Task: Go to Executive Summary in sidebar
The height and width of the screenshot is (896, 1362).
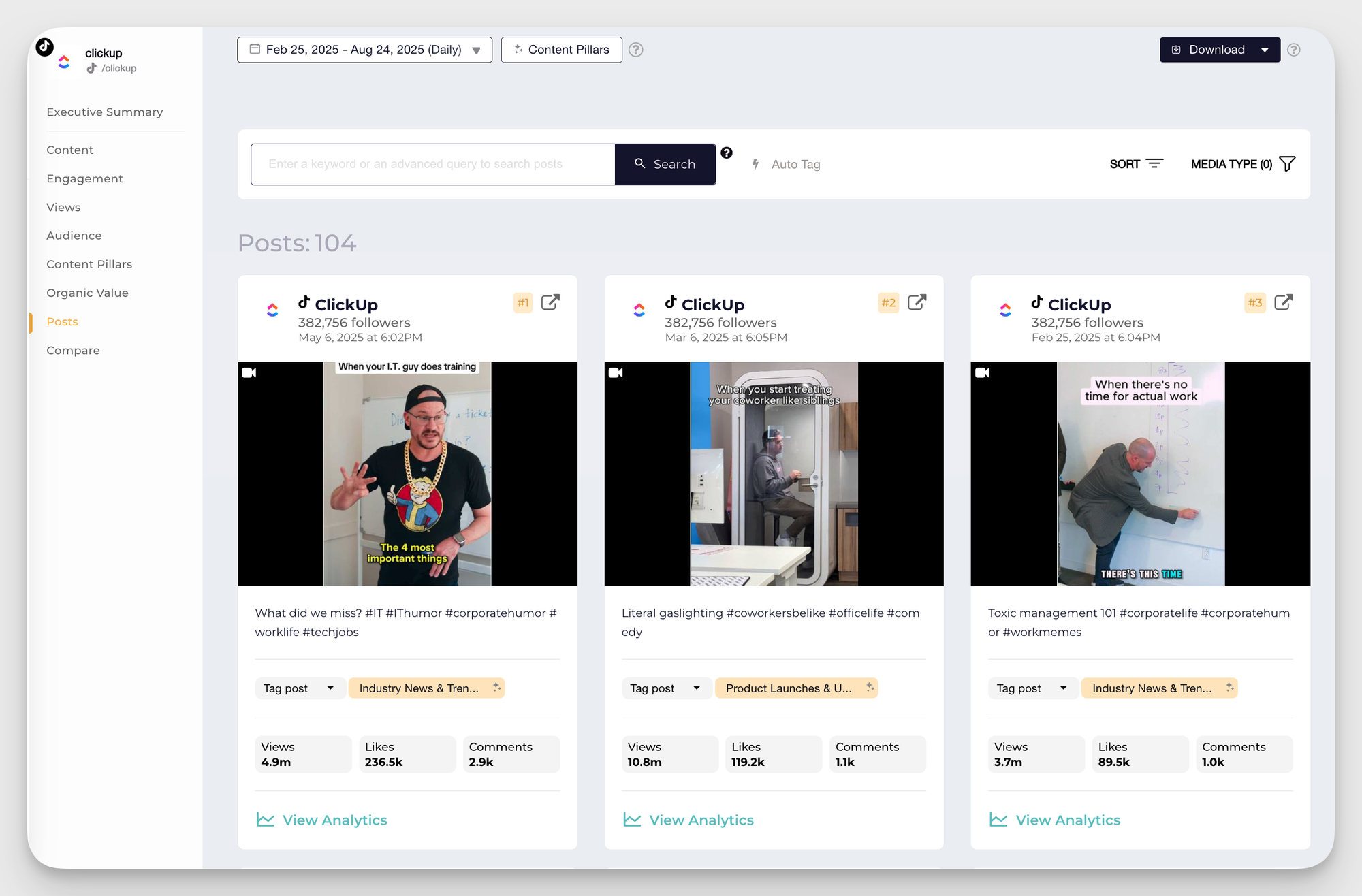Action: pyautogui.click(x=105, y=112)
